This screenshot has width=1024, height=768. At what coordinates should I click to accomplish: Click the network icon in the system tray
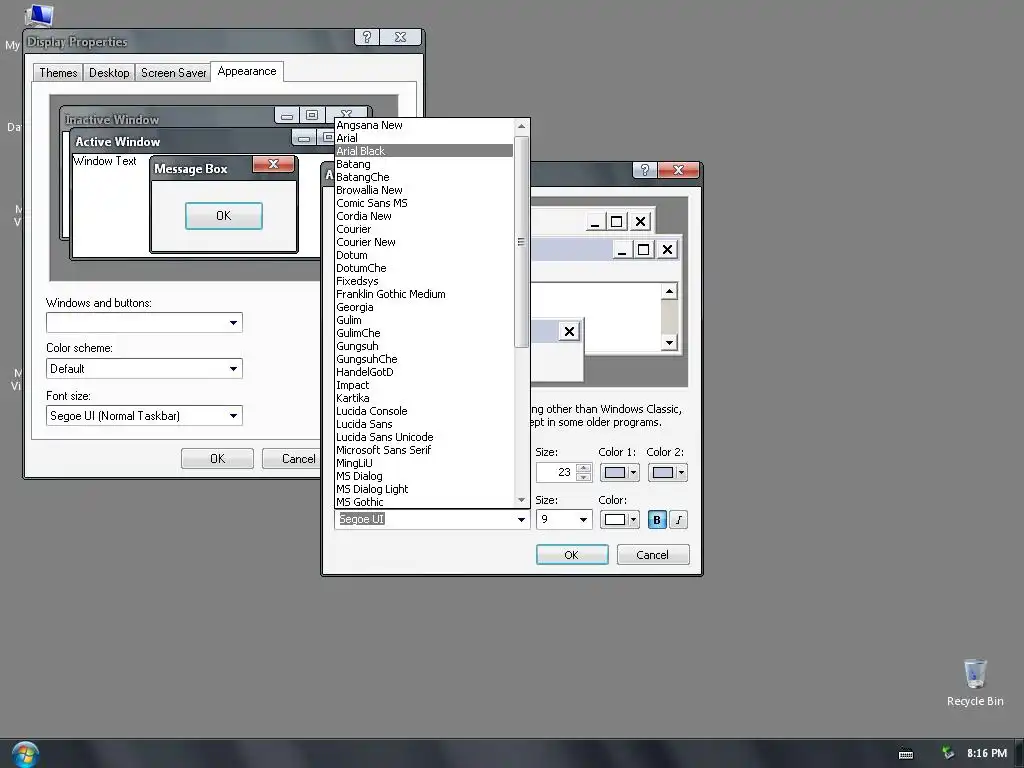click(x=947, y=753)
